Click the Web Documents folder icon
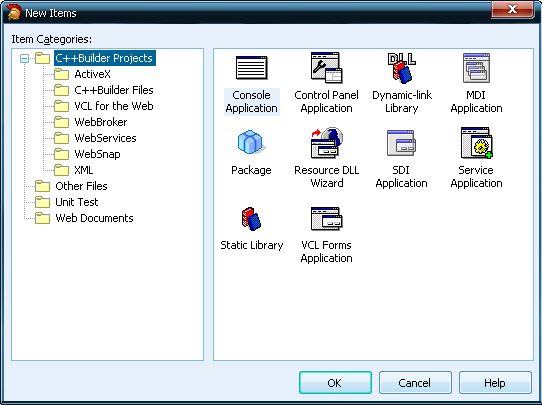The width and height of the screenshot is (542, 405). [43, 218]
